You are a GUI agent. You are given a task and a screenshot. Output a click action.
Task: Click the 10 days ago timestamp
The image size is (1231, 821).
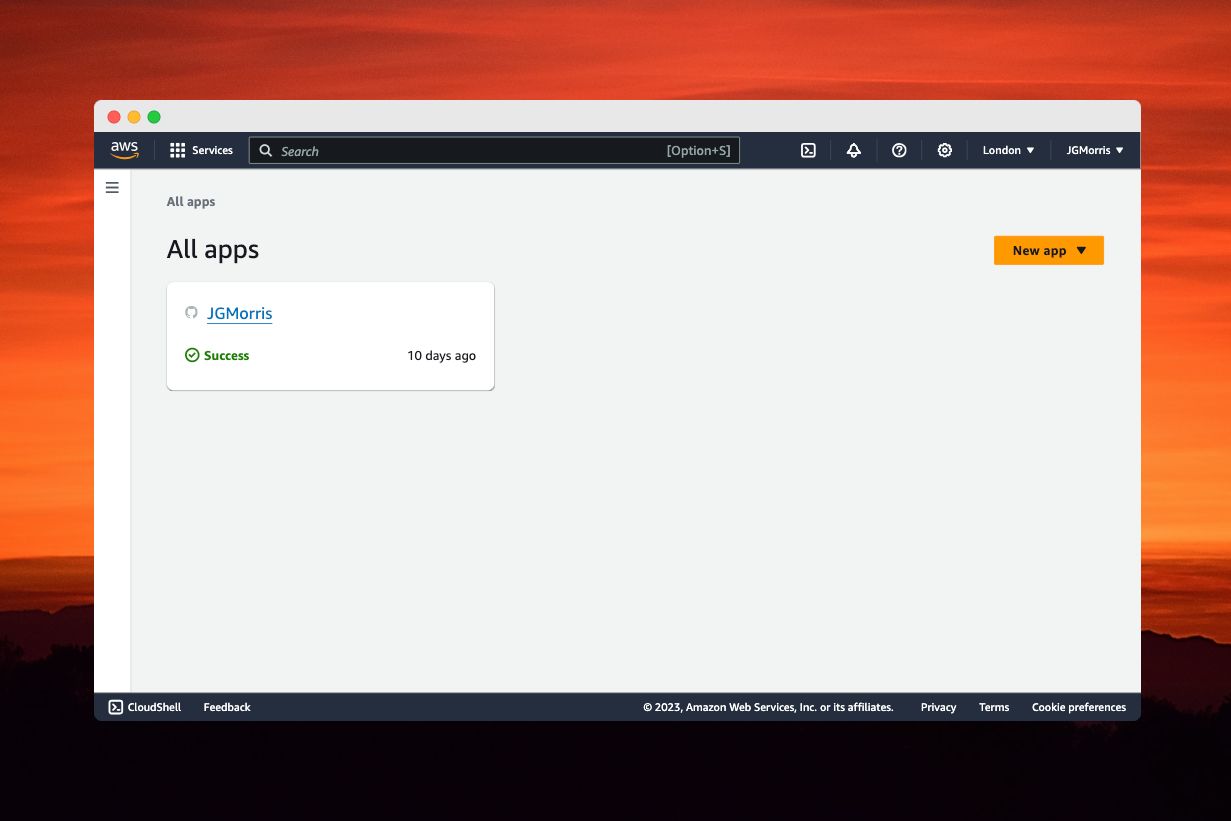coord(441,355)
